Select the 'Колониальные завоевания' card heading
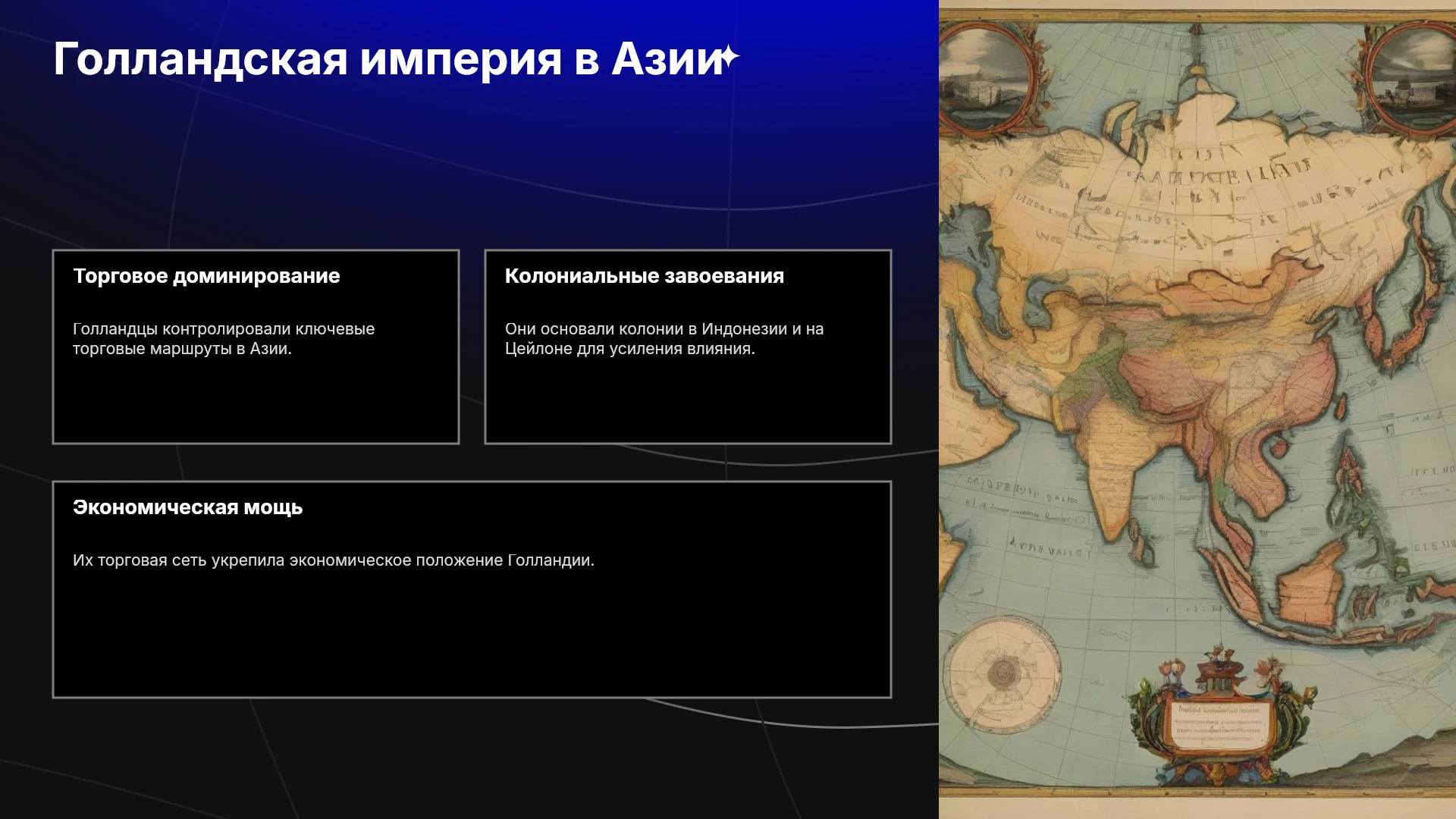The width and height of the screenshot is (1456, 819). click(x=645, y=276)
